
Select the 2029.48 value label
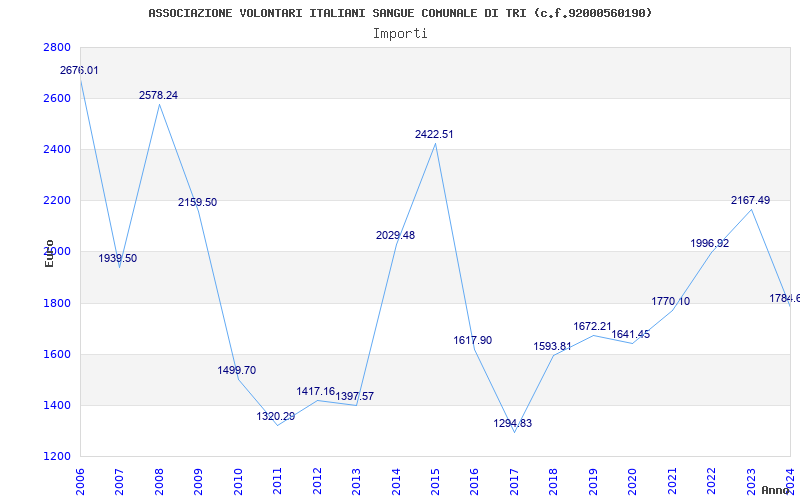coord(395,236)
